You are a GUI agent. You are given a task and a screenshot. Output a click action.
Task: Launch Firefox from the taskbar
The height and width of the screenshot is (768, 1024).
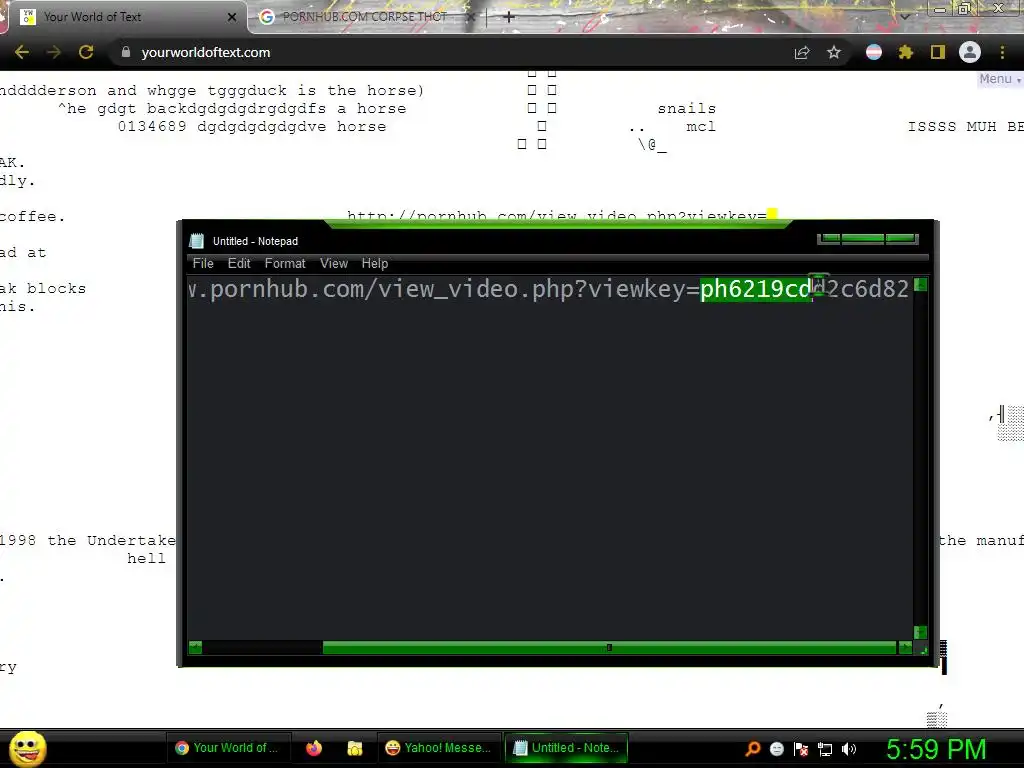click(x=314, y=748)
